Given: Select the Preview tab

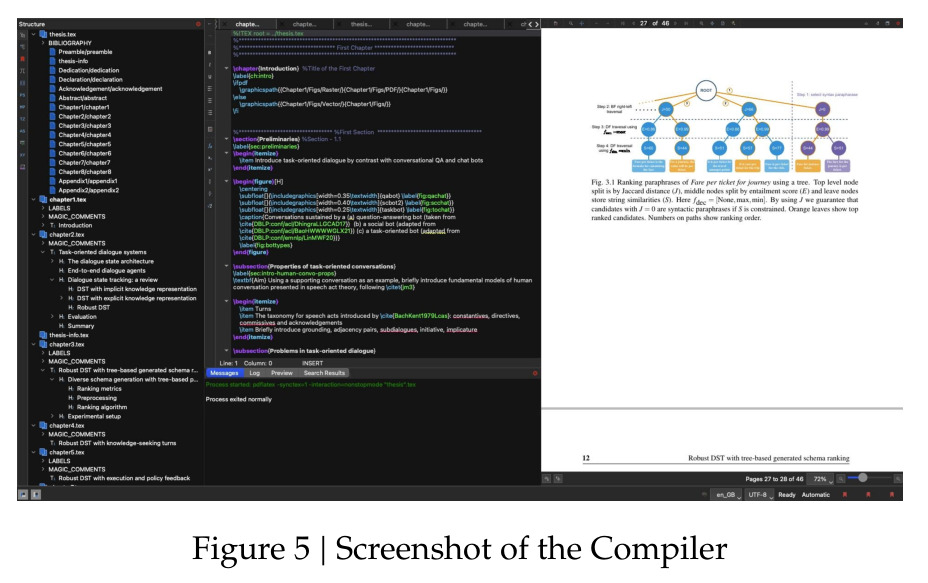Looking at the screenshot, I should click(282, 373).
